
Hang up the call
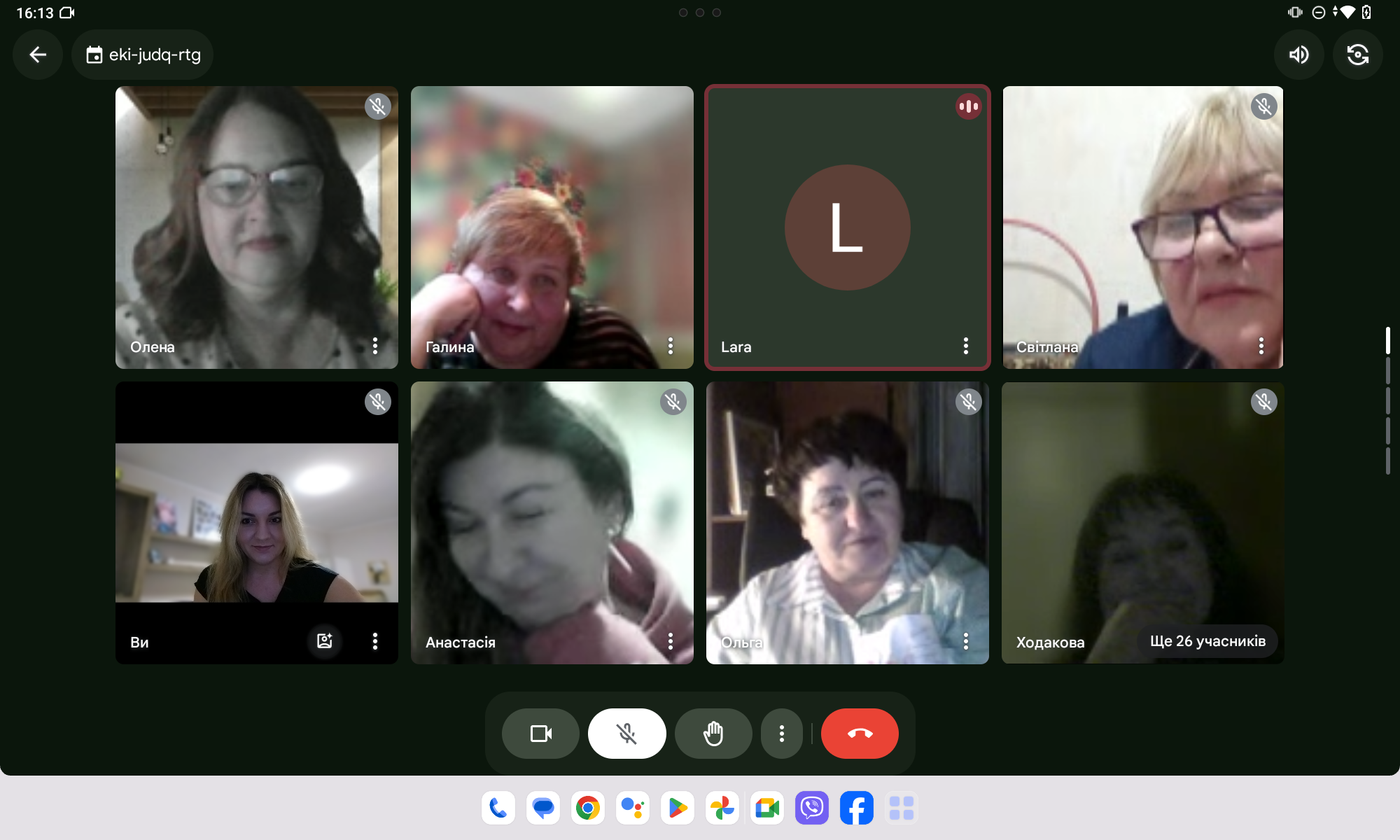859,734
